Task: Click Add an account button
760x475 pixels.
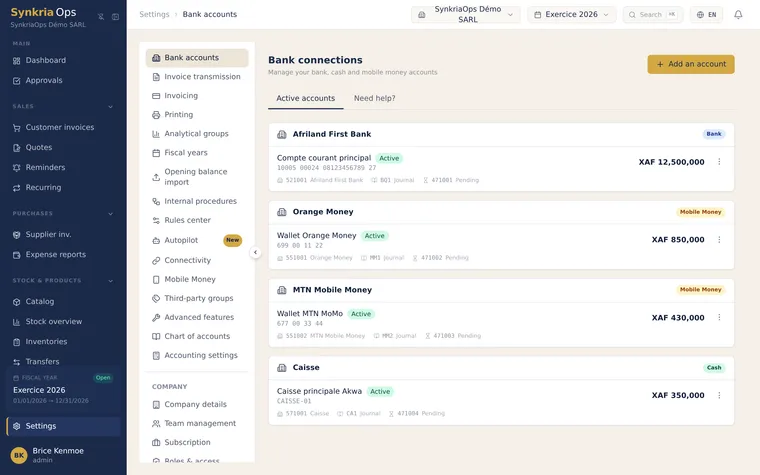Action: point(691,64)
